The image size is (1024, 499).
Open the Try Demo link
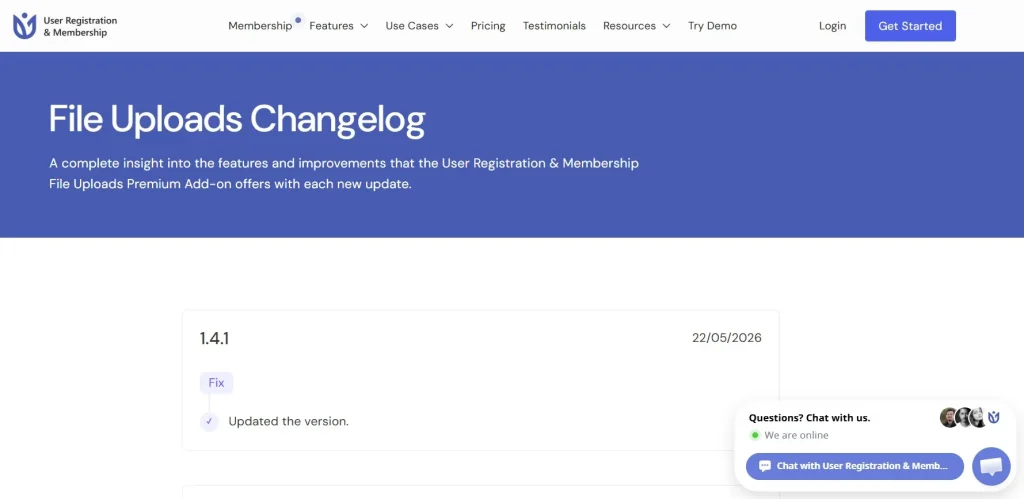coord(712,26)
